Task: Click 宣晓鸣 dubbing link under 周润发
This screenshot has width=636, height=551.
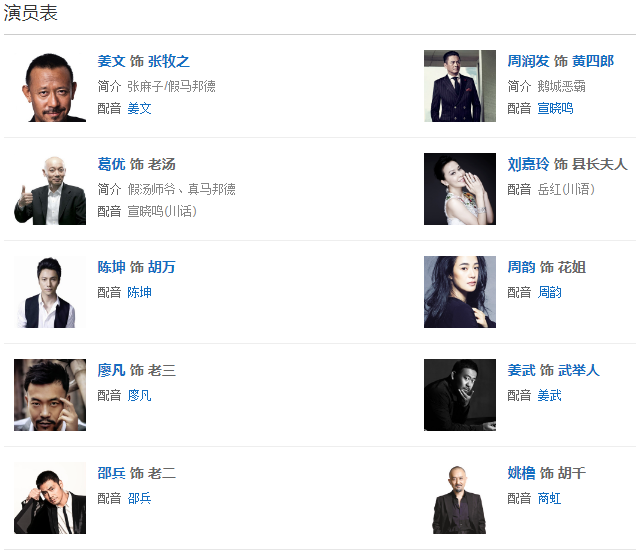Action: click(x=555, y=108)
